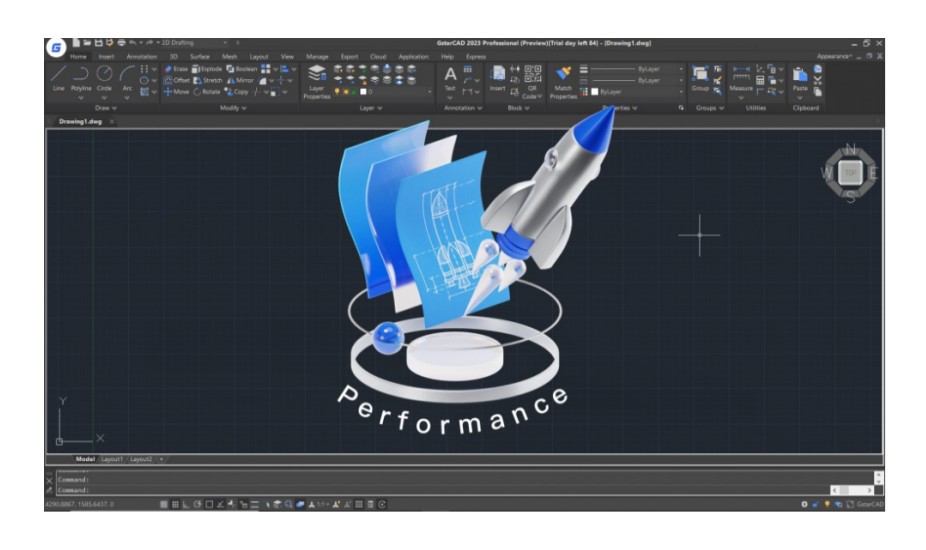Click the command line horizontal scrollbar
Viewport: 926px width, 550px height.
pyautogui.click(x=852, y=490)
